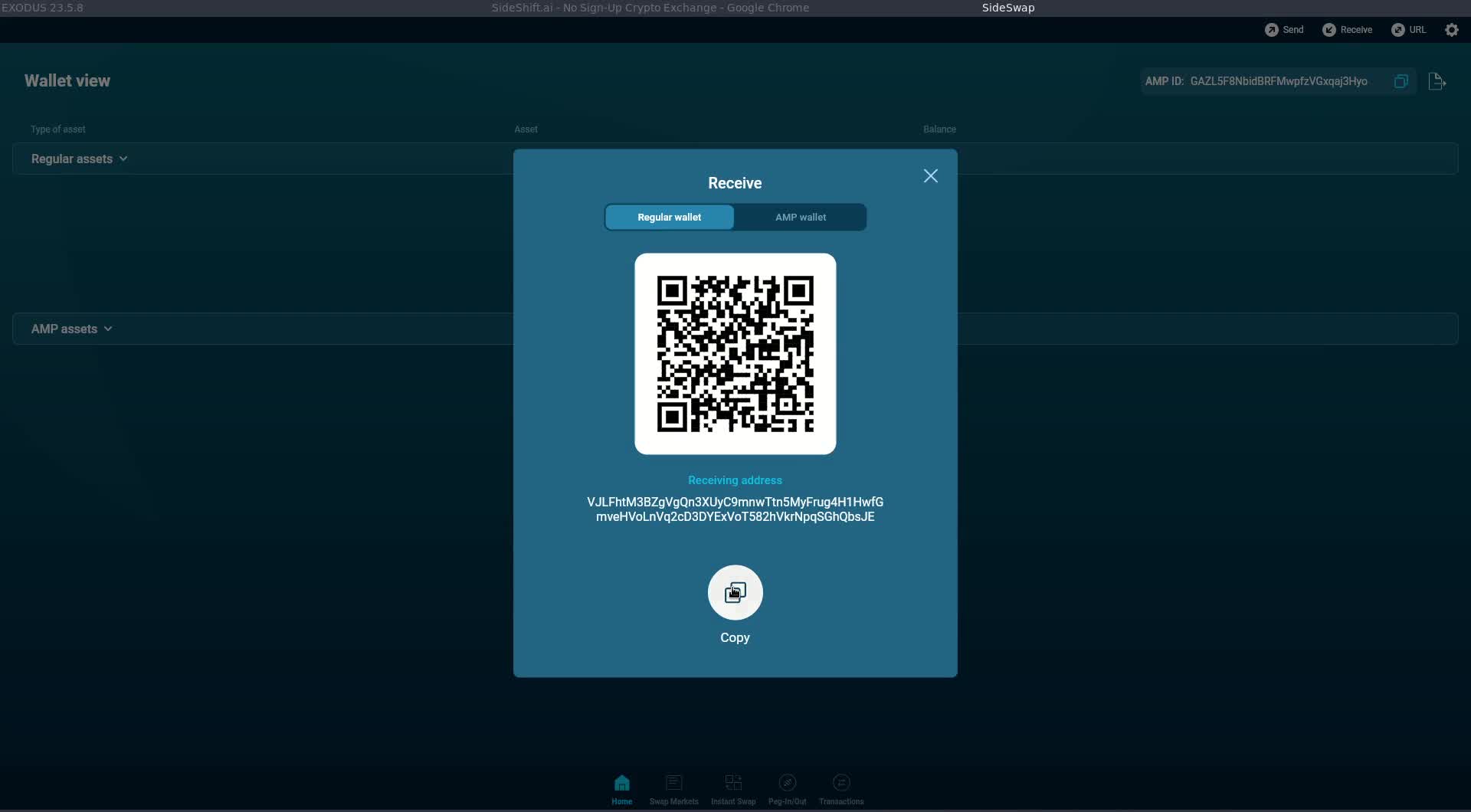Viewport: 1471px width, 812px height.
Task: View the Transactions tab
Action: 840,789
